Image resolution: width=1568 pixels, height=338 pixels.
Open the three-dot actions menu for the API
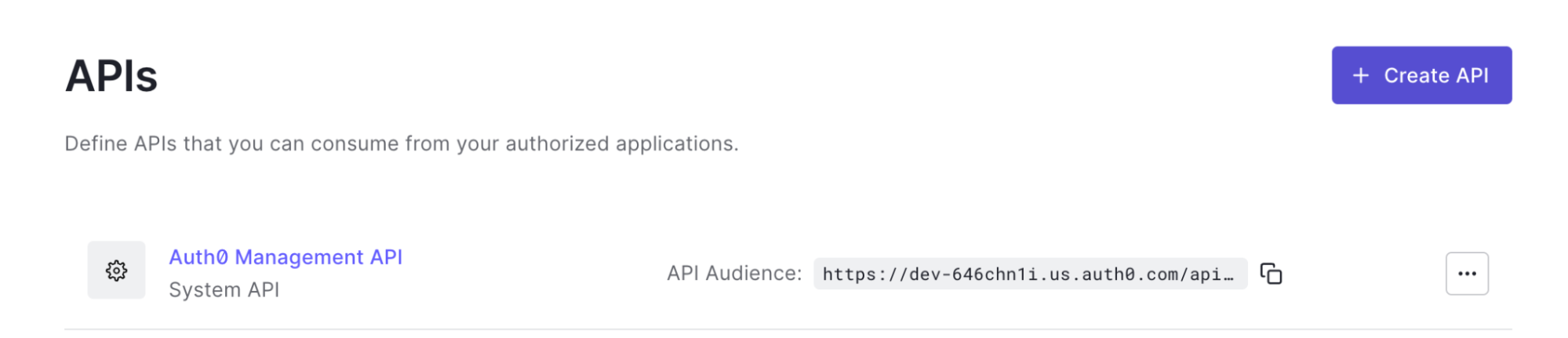coord(1467,274)
